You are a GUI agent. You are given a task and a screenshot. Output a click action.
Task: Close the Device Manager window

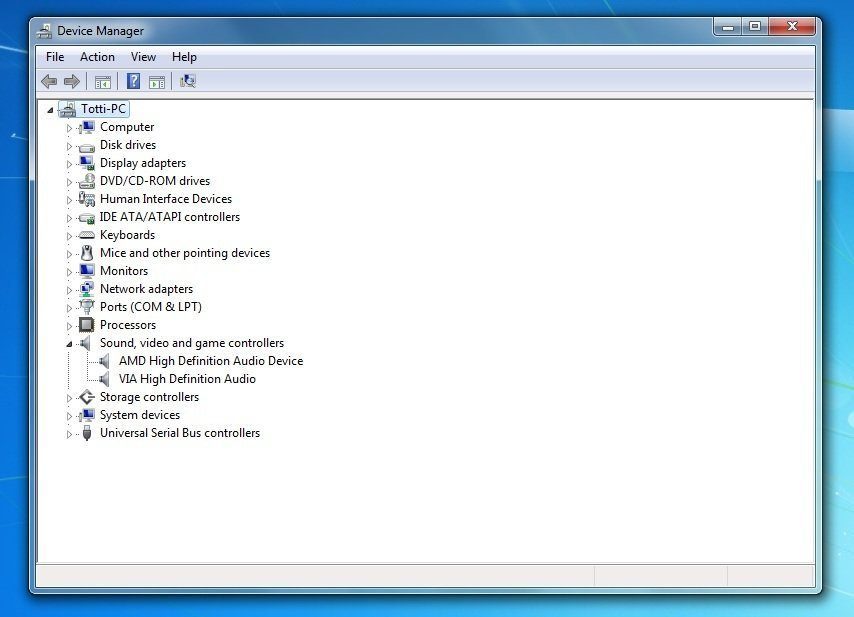click(792, 27)
